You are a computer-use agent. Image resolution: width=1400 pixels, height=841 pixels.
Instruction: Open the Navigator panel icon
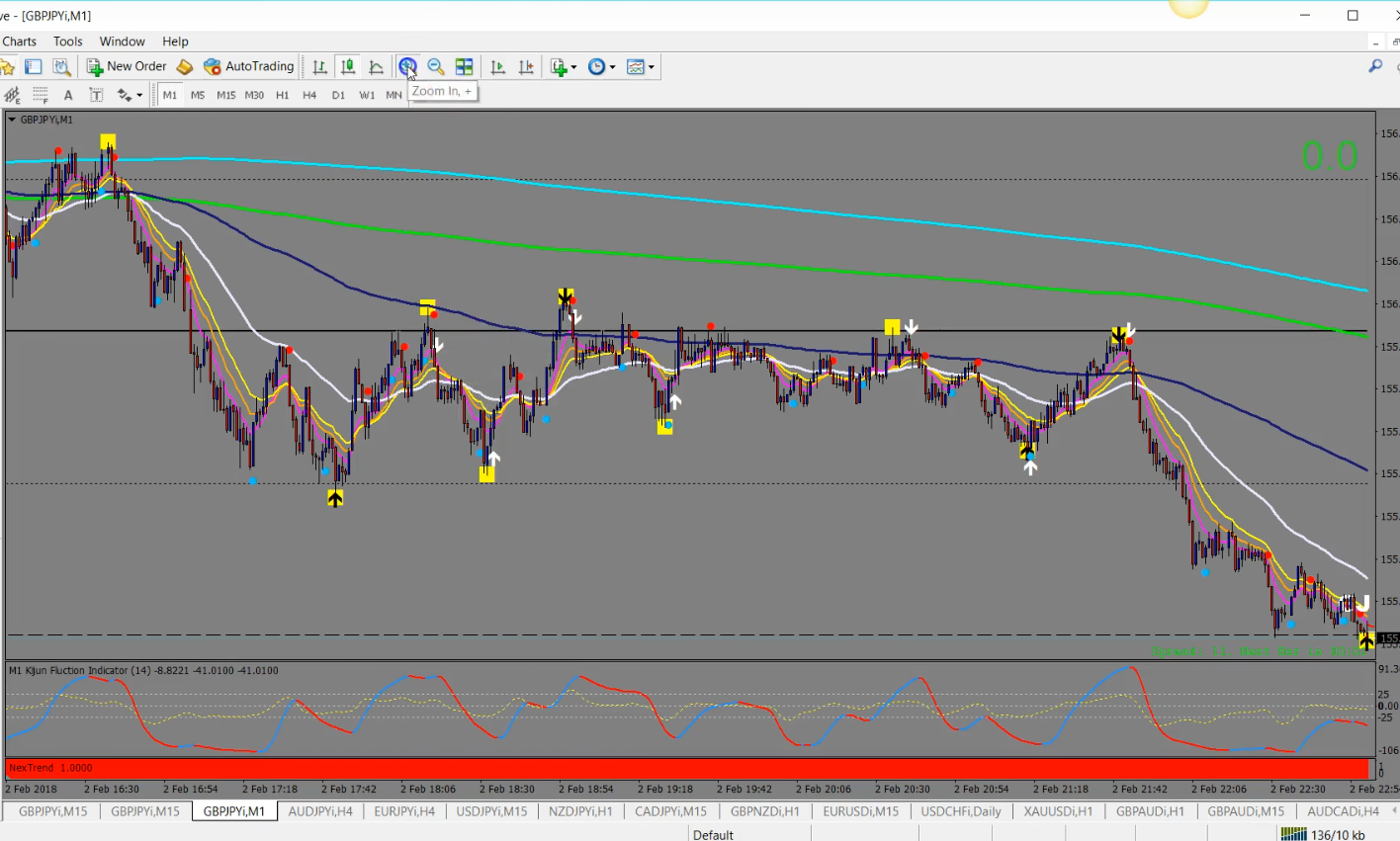tap(7, 67)
